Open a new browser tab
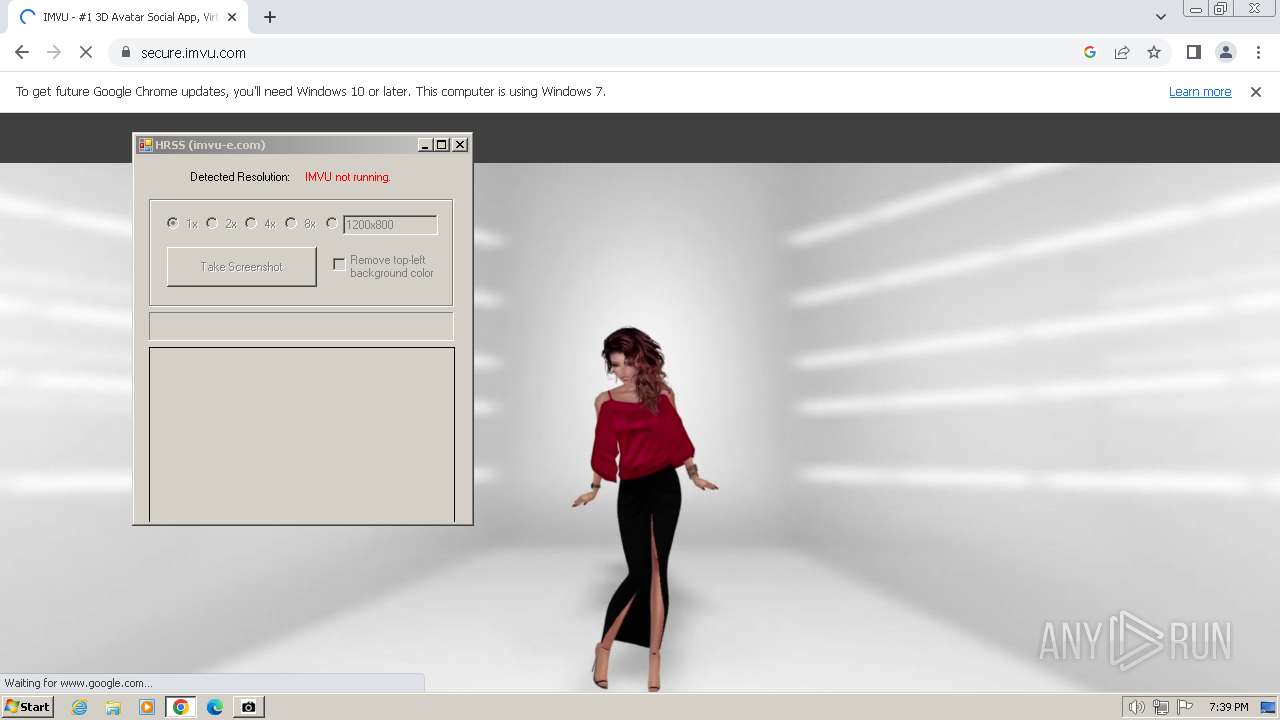 point(270,17)
